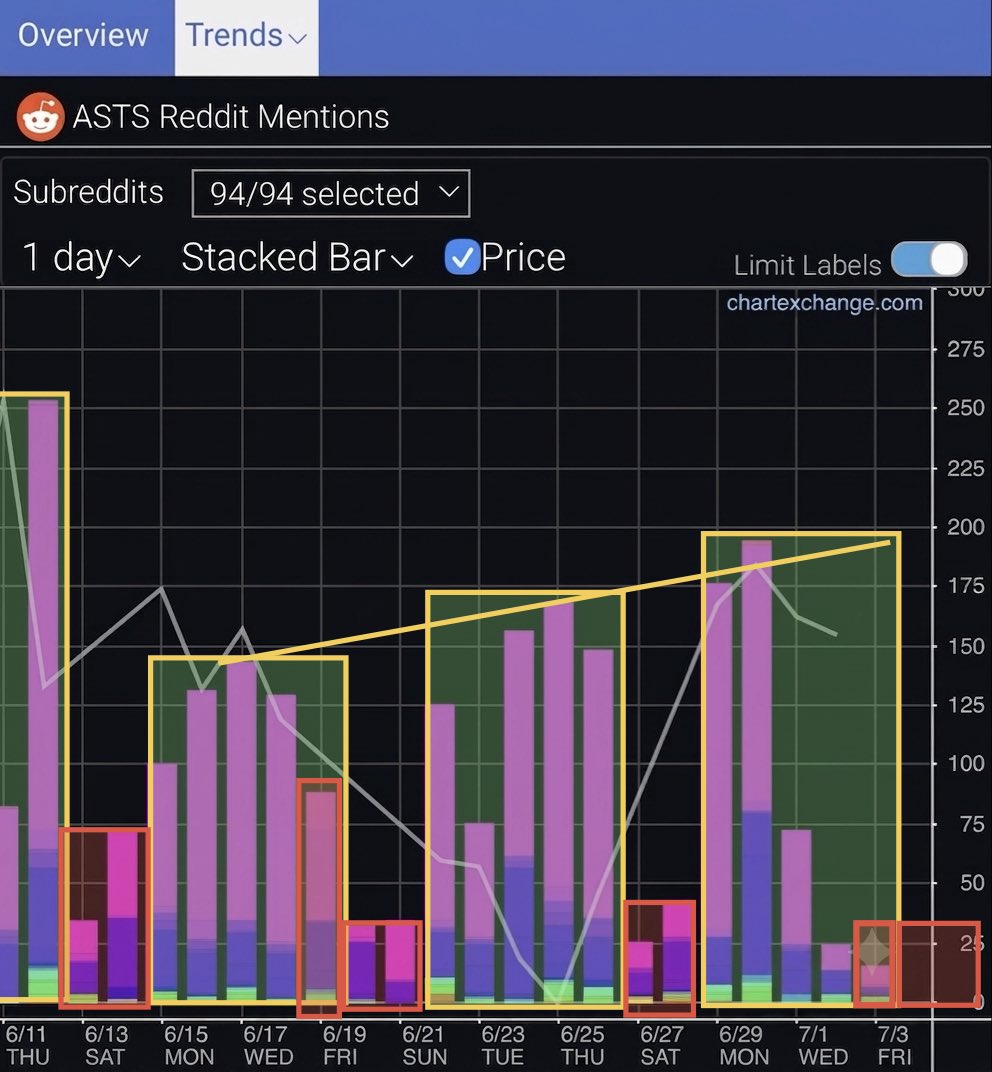This screenshot has width=992, height=1072.
Task: Open the 94/94 selected subreddits dropdown
Action: pos(331,193)
